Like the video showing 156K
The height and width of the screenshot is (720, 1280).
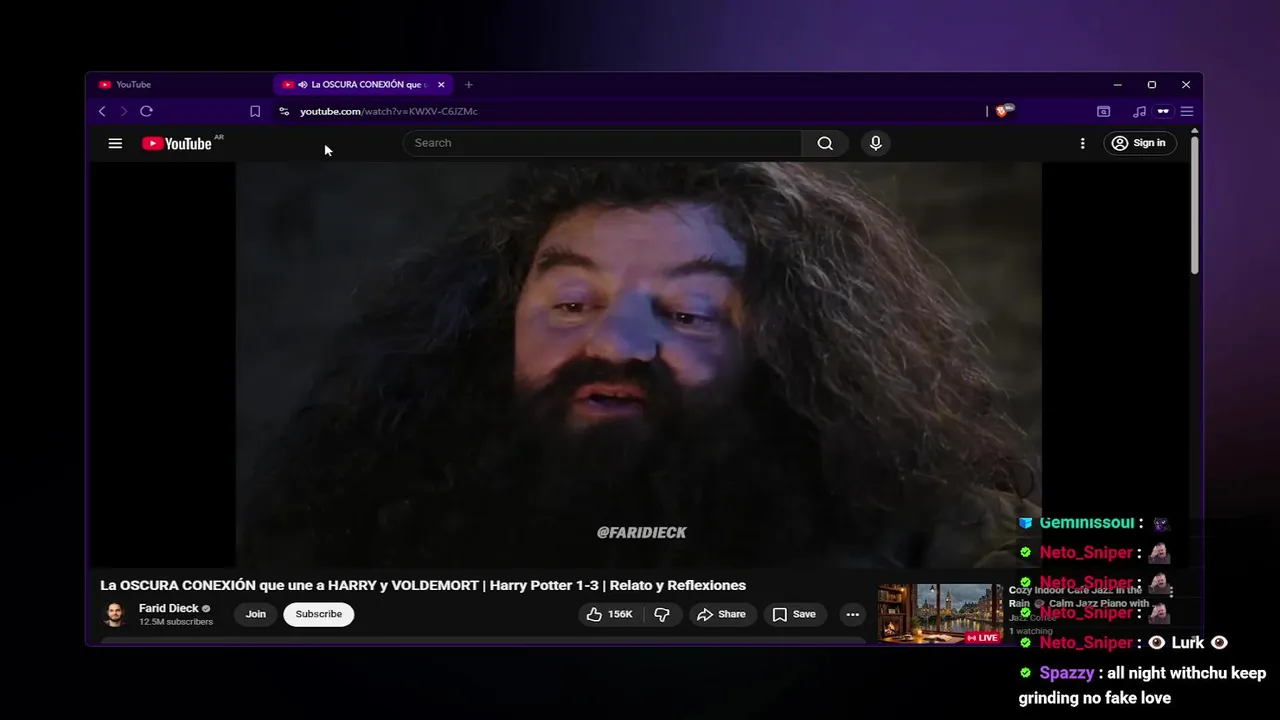(610, 614)
